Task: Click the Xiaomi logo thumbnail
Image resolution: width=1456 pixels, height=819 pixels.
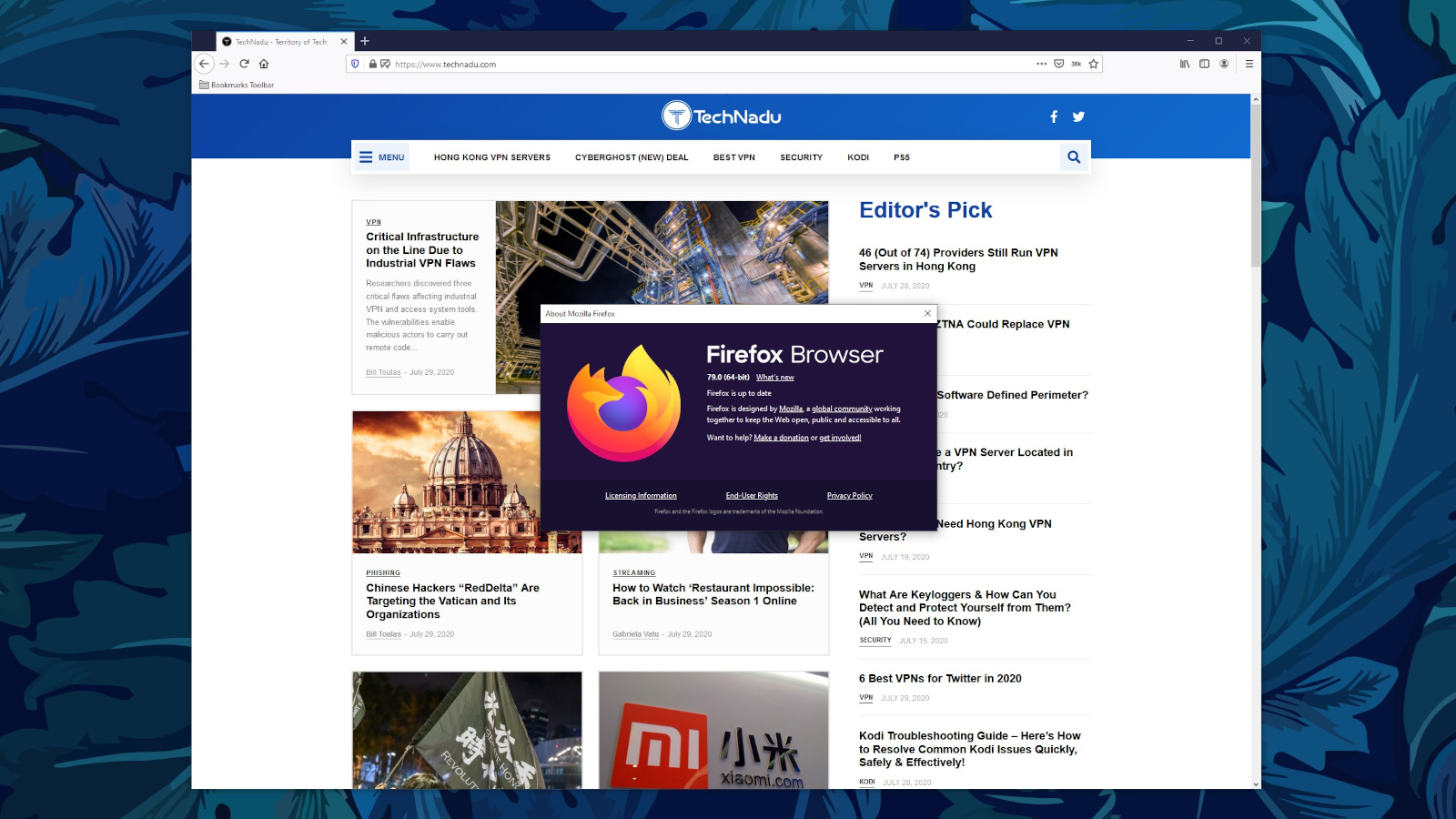Action: (x=713, y=730)
